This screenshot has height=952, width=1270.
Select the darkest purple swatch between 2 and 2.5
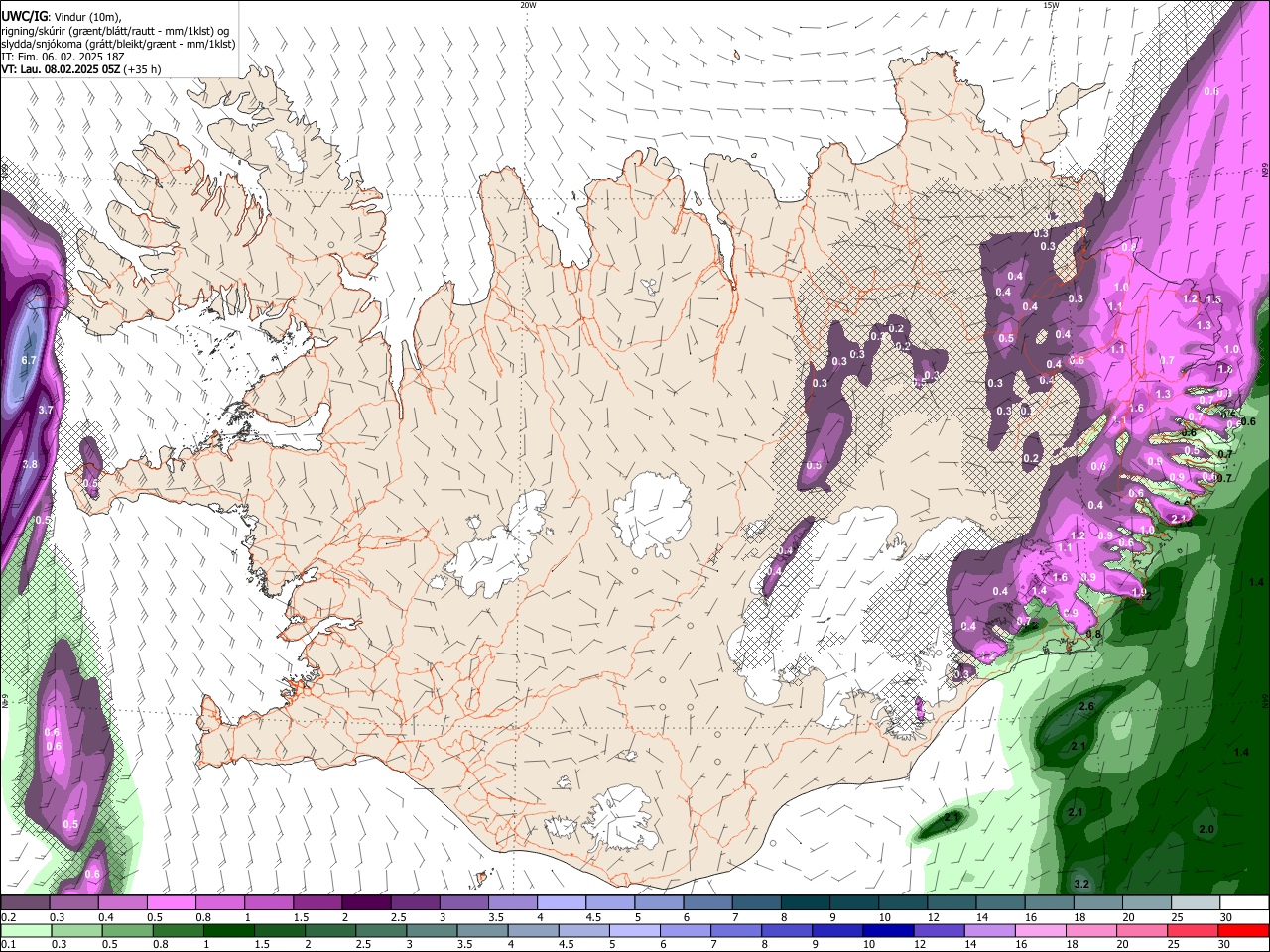click(365, 903)
